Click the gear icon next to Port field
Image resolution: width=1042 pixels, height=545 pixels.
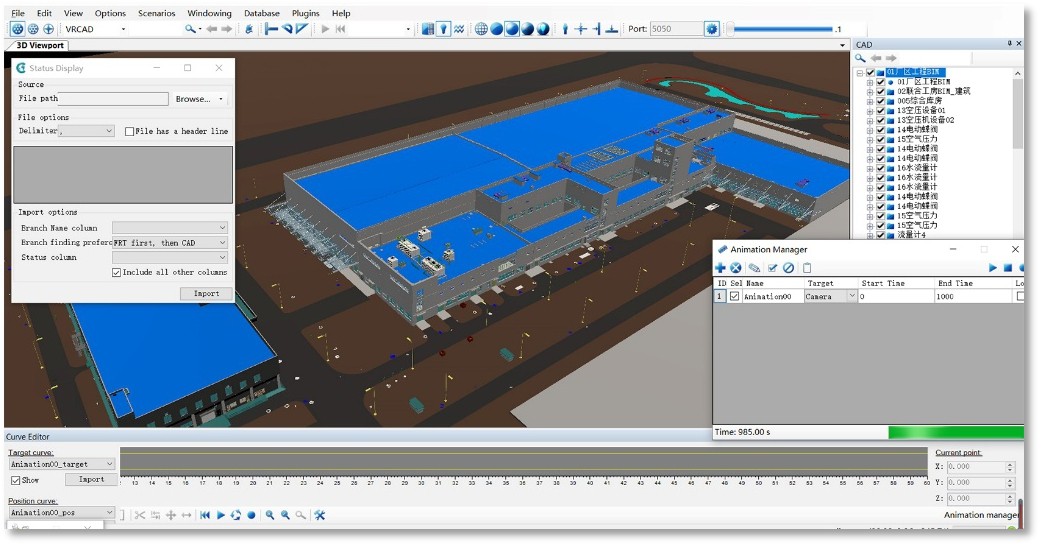pyautogui.click(x=712, y=29)
